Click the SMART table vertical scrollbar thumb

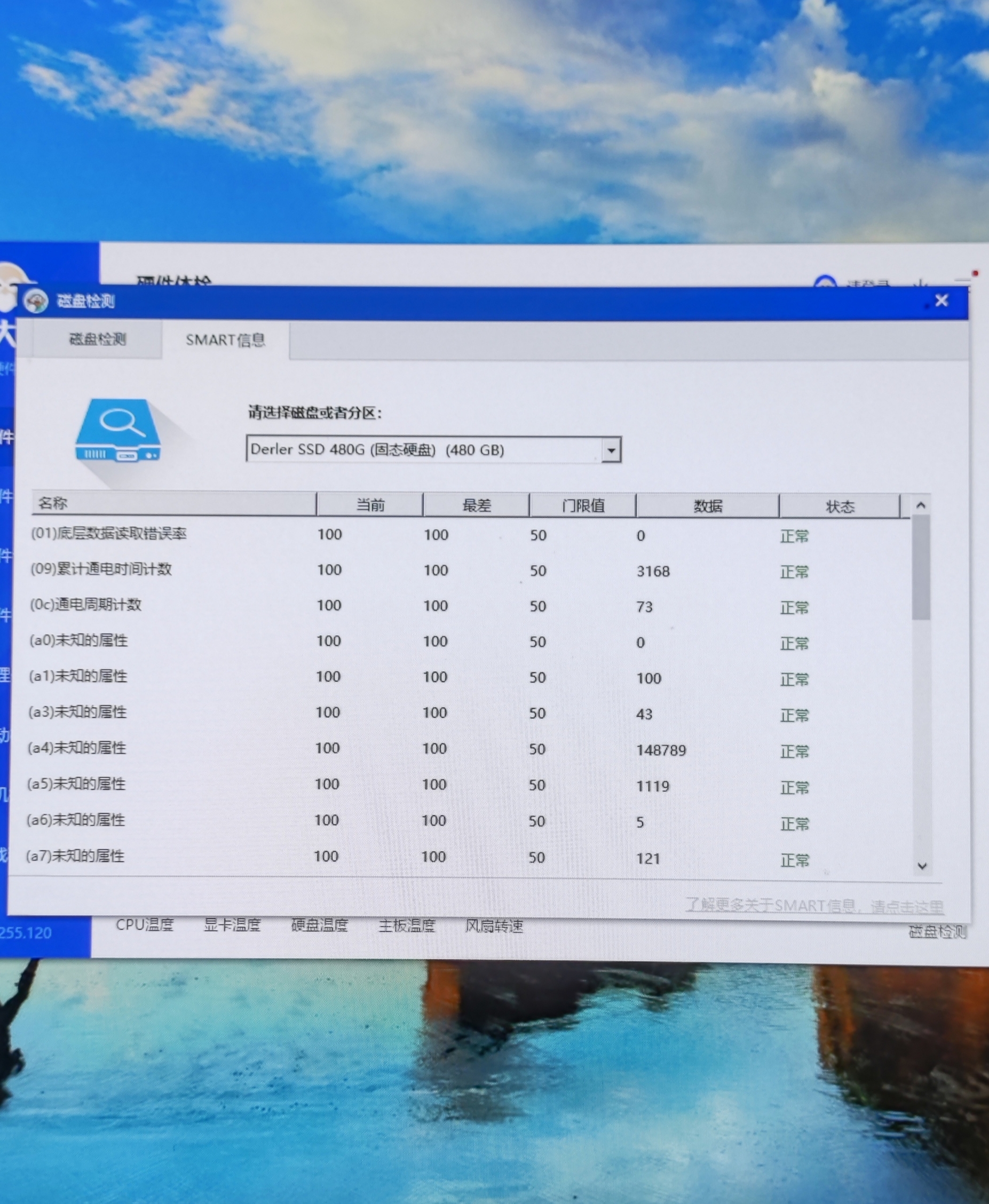[x=920, y=567]
